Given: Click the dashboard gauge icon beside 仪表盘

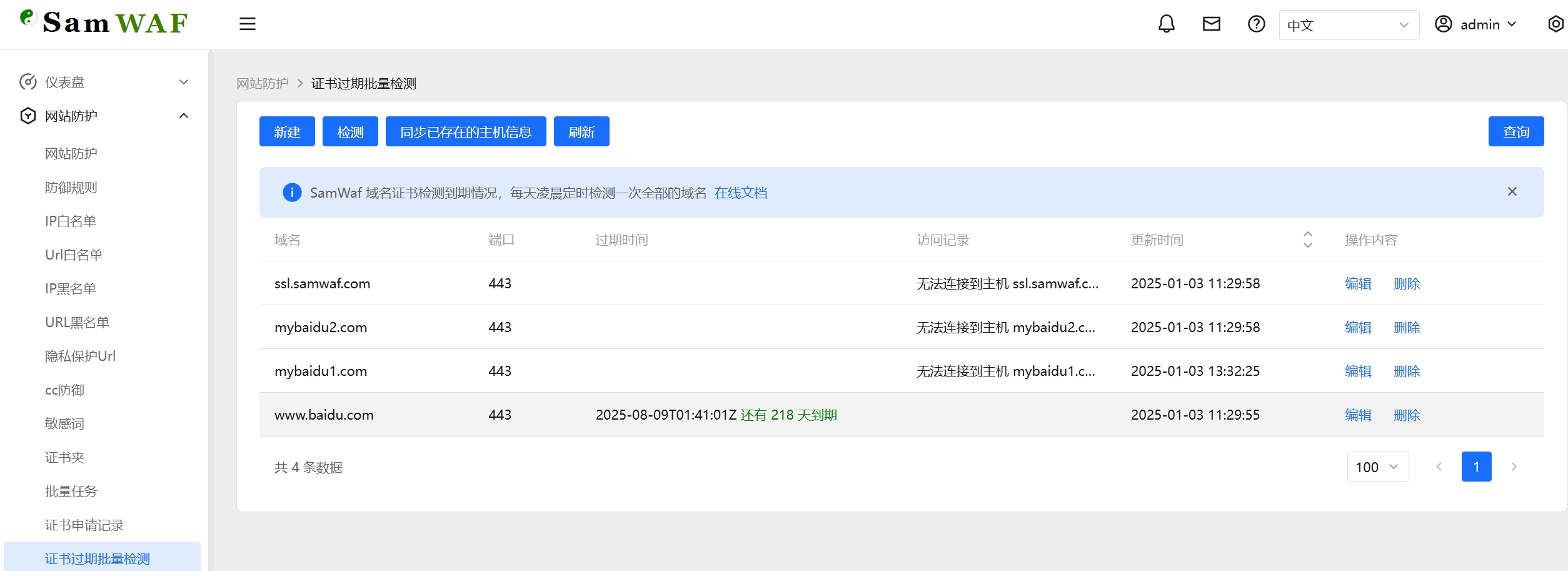Looking at the screenshot, I should (28, 82).
